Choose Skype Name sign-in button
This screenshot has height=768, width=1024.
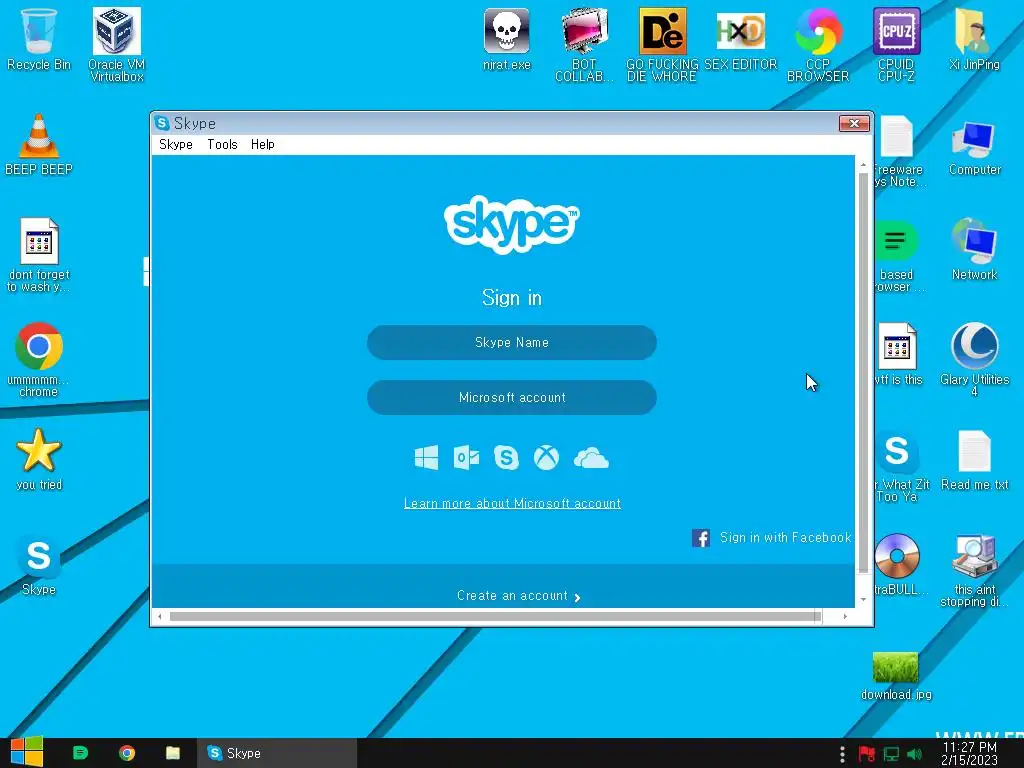tap(511, 343)
